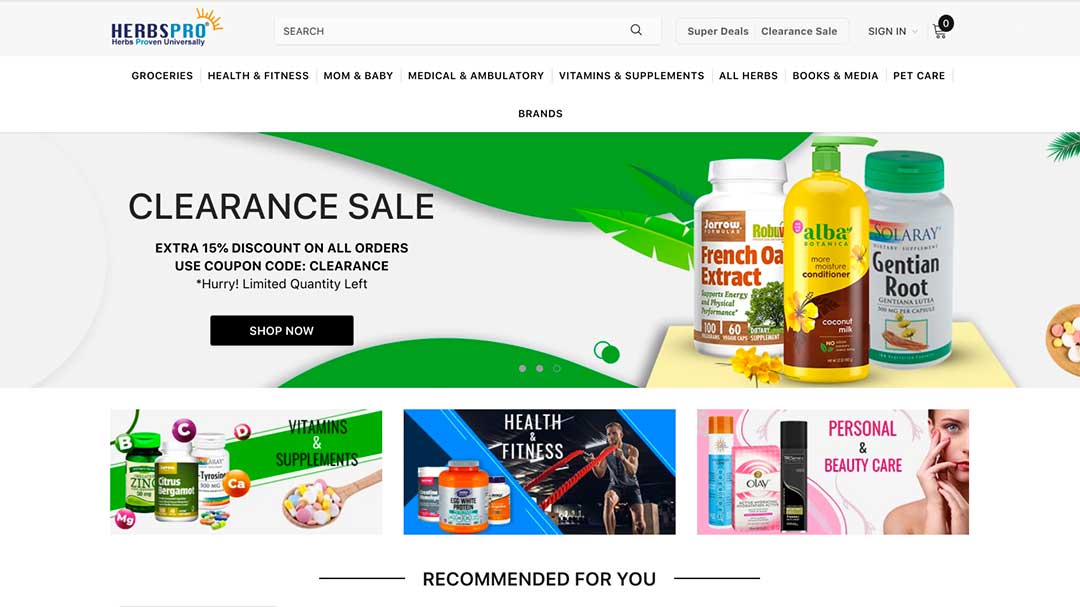Screen dimensions: 1080x607
Task: Click into the SEARCH input field
Action: click(451, 31)
